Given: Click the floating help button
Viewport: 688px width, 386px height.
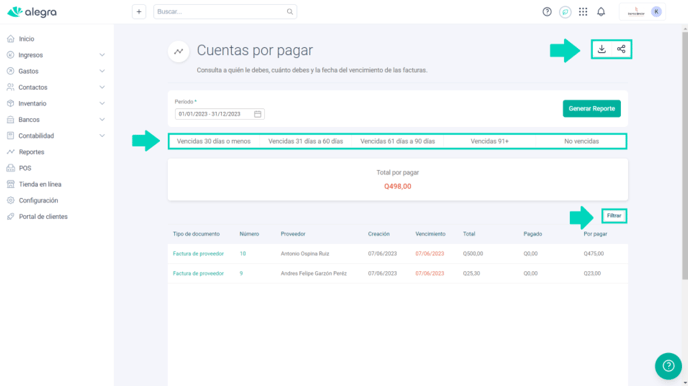Looking at the screenshot, I should point(668,366).
